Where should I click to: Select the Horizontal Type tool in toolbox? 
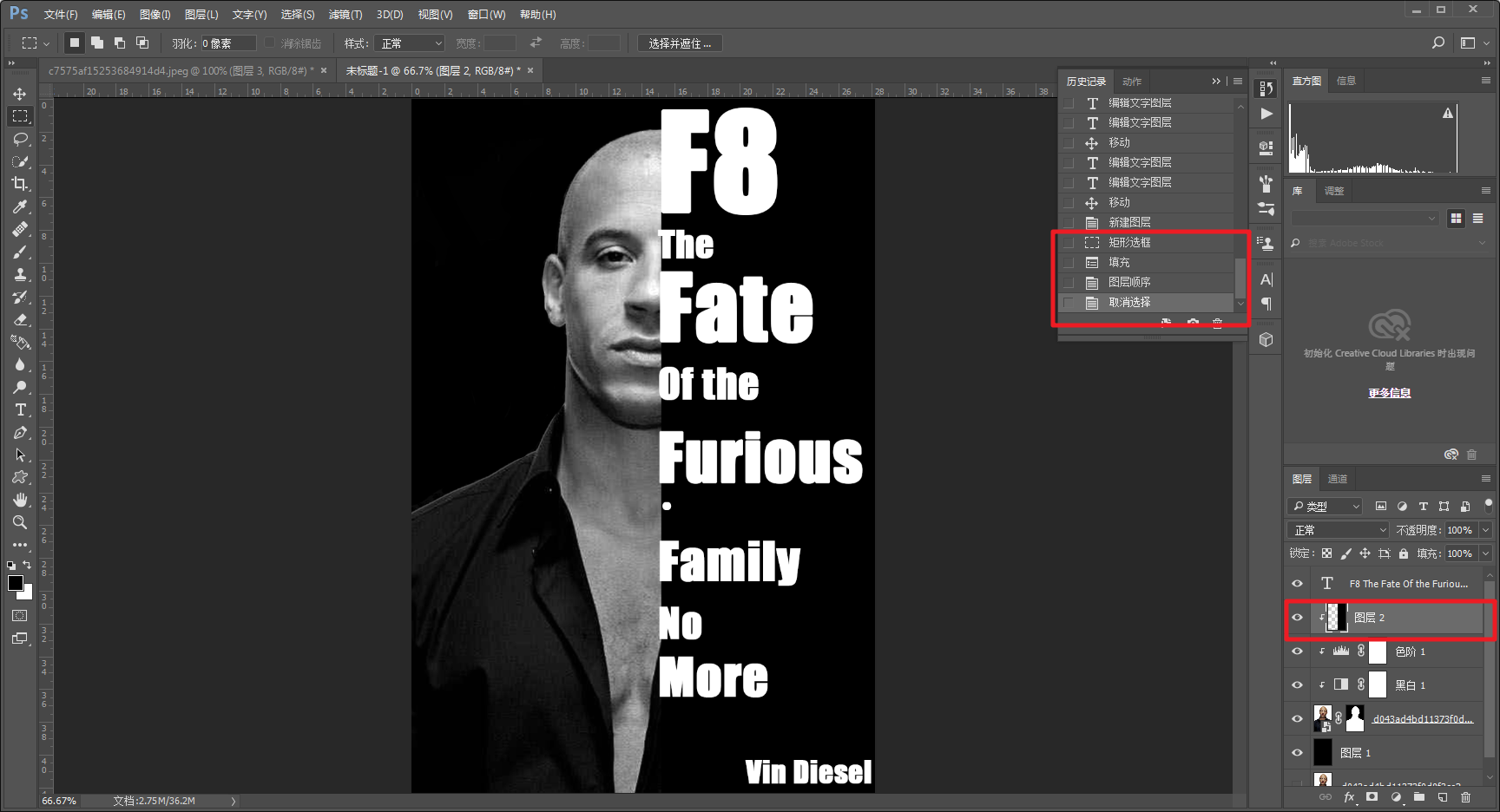pyautogui.click(x=19, y=409)
